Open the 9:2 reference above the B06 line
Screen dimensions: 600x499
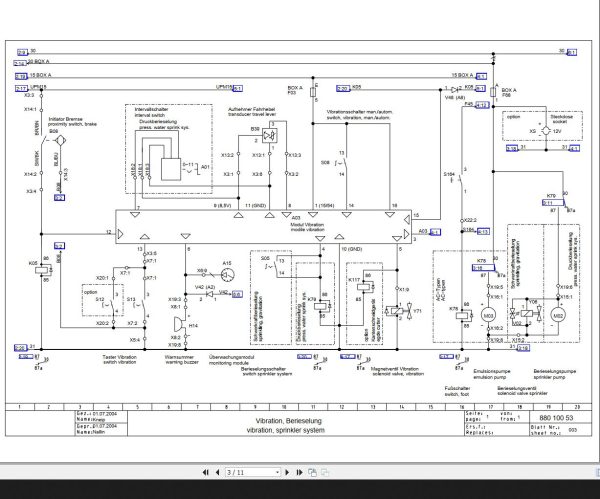59,246
